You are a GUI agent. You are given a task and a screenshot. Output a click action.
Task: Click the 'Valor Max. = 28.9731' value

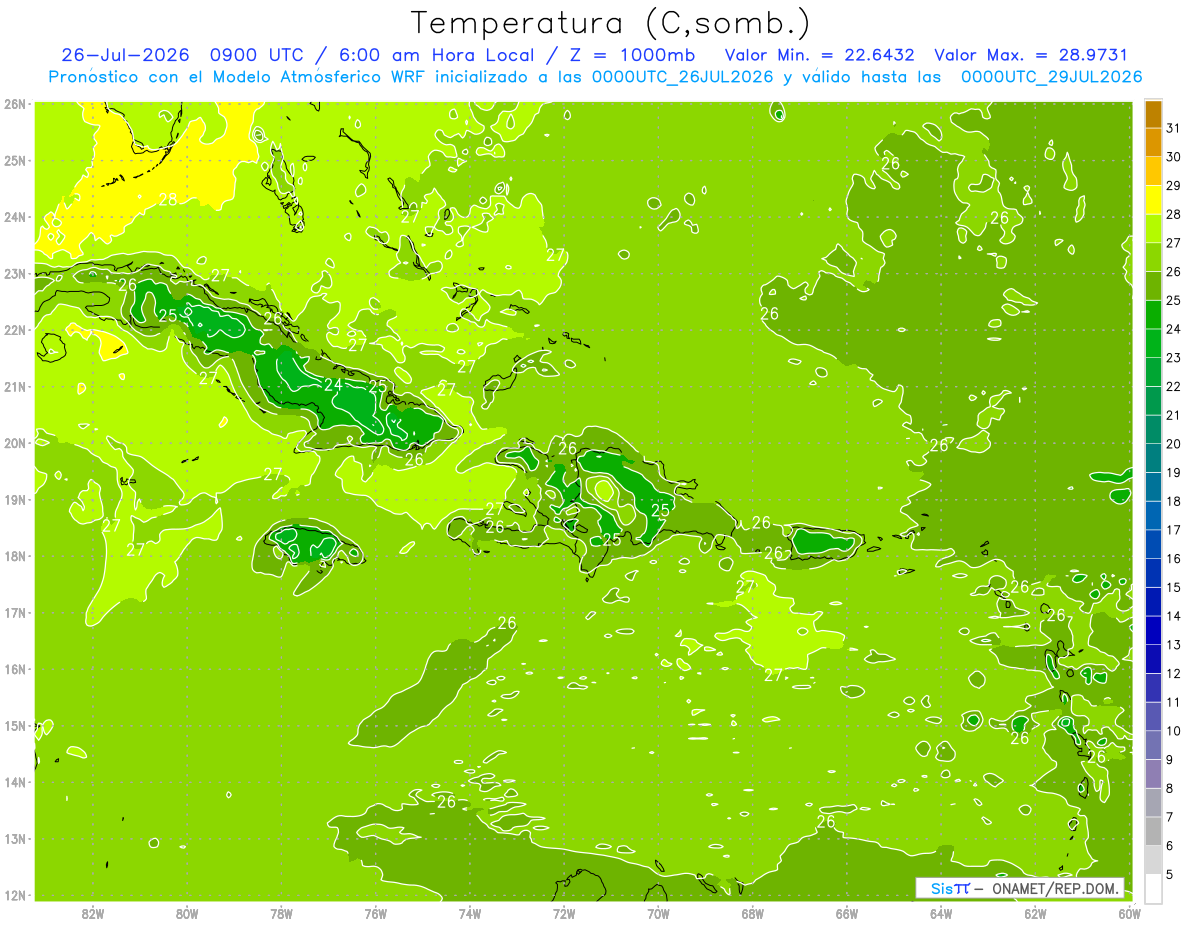coord(1030,55)
